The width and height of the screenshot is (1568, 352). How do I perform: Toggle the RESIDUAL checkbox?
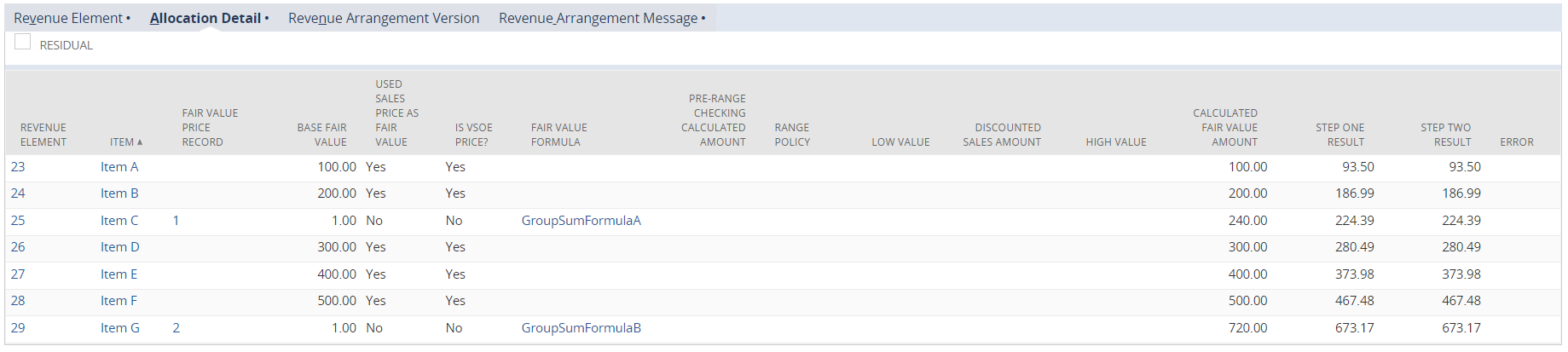[23, 42]
